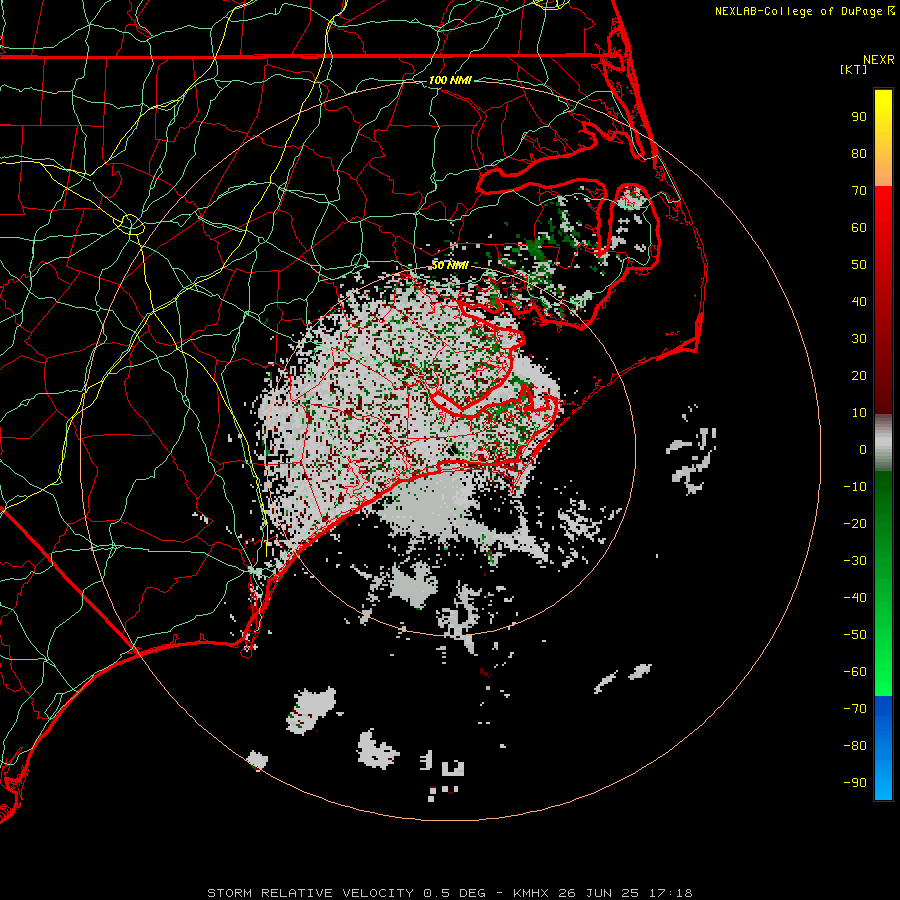The height and width of the screenshot is (900, 900).
Task: Pick the blue bottom segment of the color bar
Action: tap(883, 748)
